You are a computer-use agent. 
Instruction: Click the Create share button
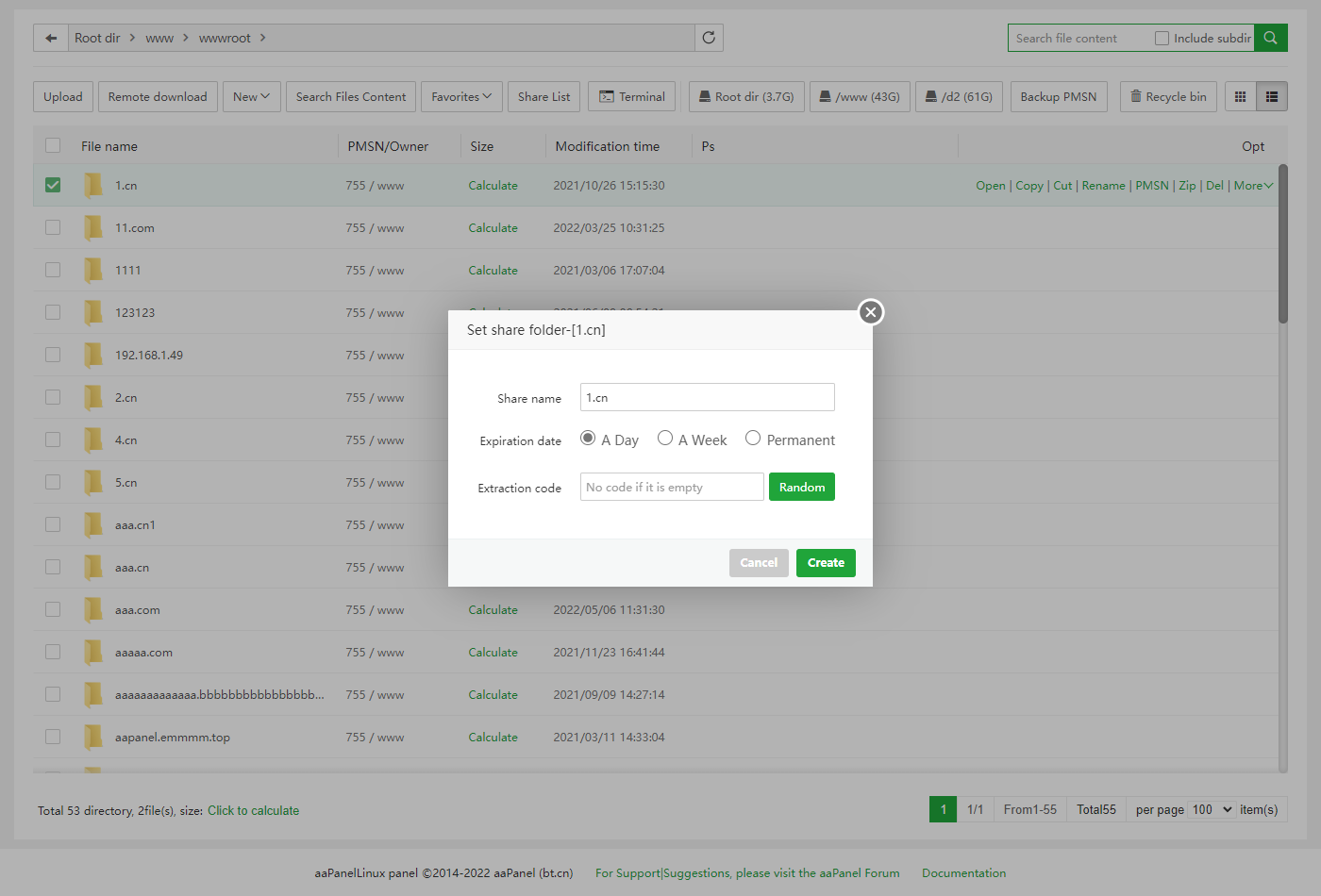[x=826, y=563]
